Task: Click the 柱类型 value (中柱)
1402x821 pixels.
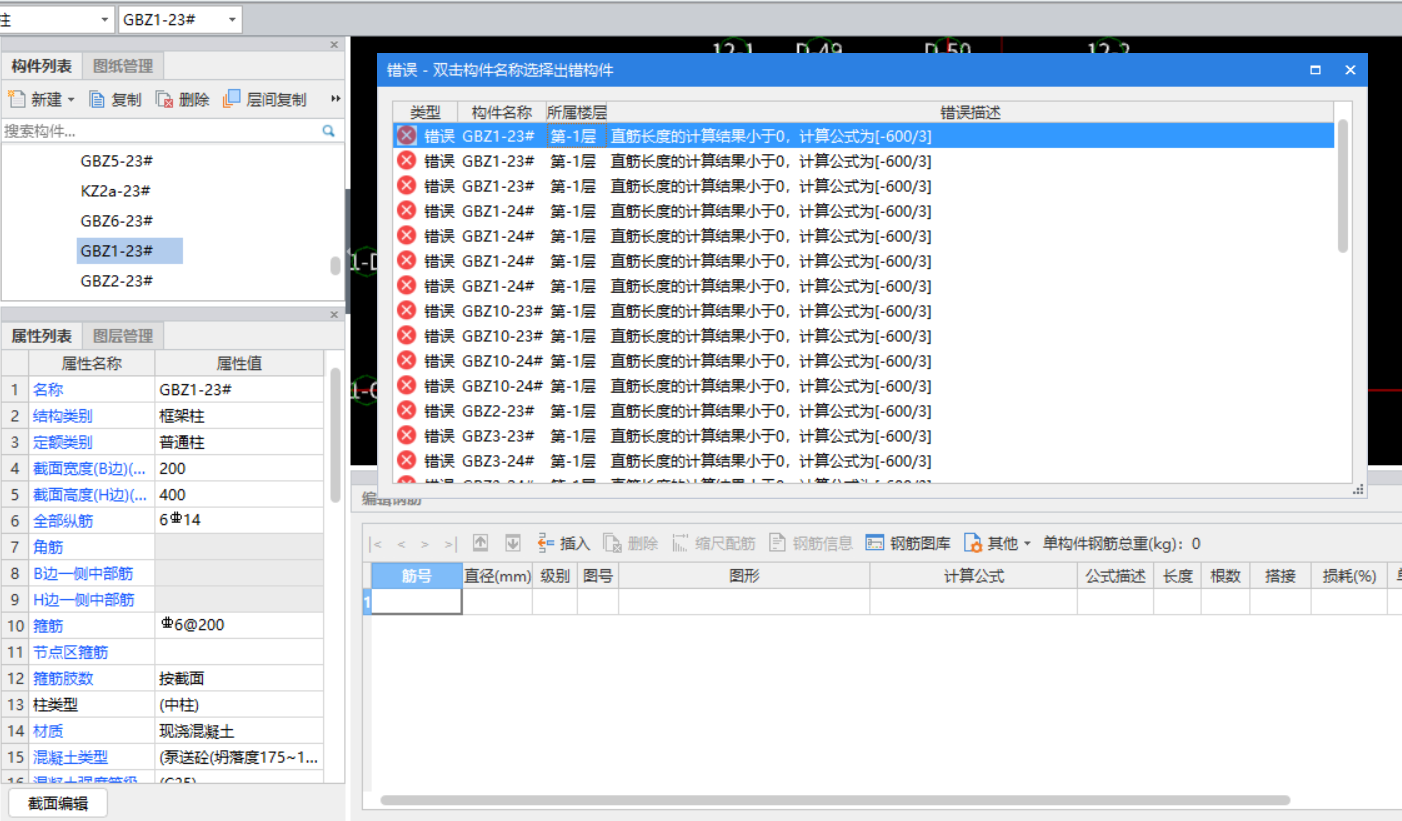Action: coord(239,704)
